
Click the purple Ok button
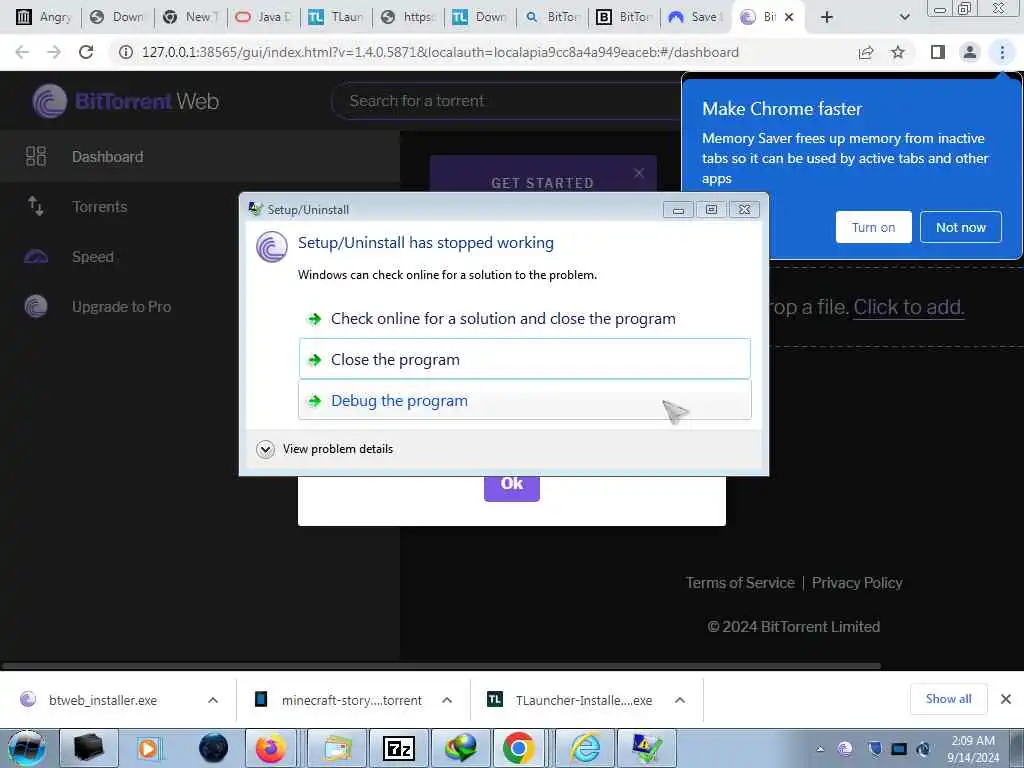[x=511, y=487]
